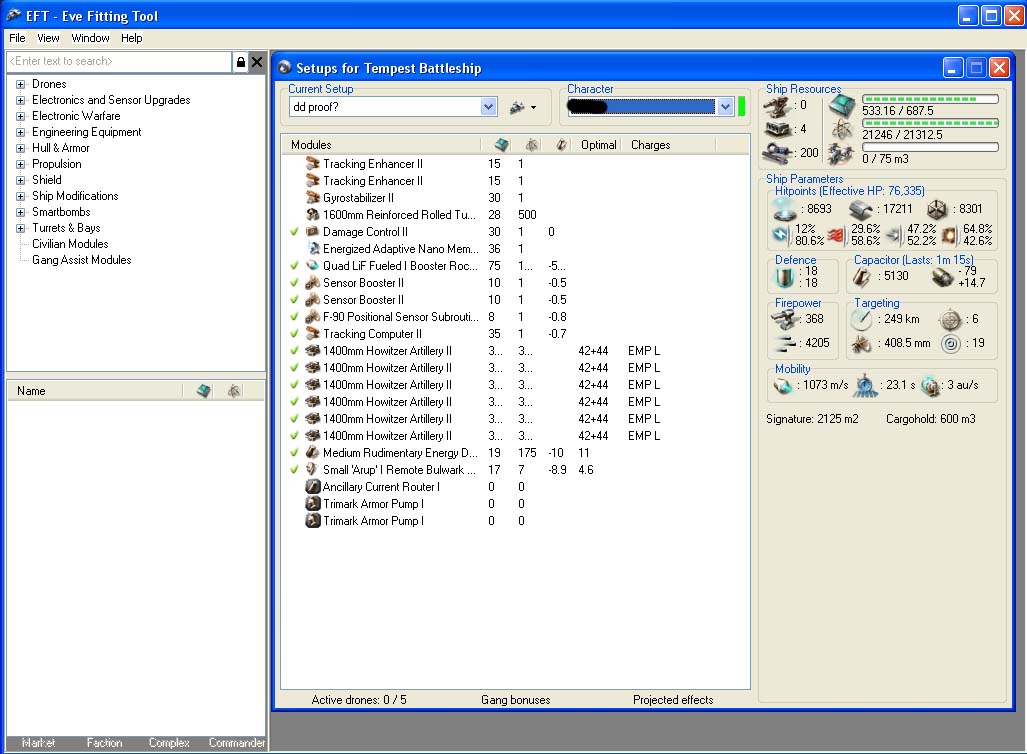
Task: Click the drone bay icon beside 0 / 75 m3
Action: (x=841, y=154)
